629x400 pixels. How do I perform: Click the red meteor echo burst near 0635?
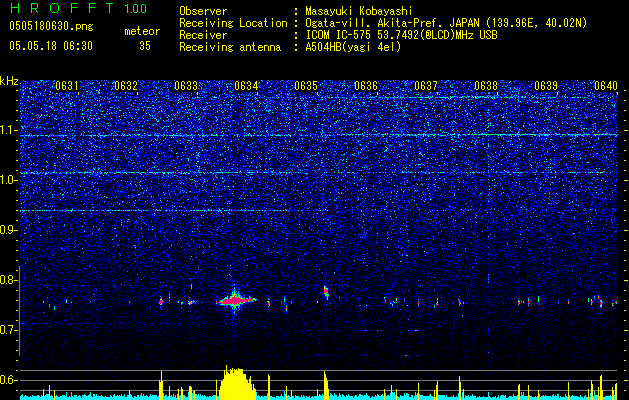[326, 292]
